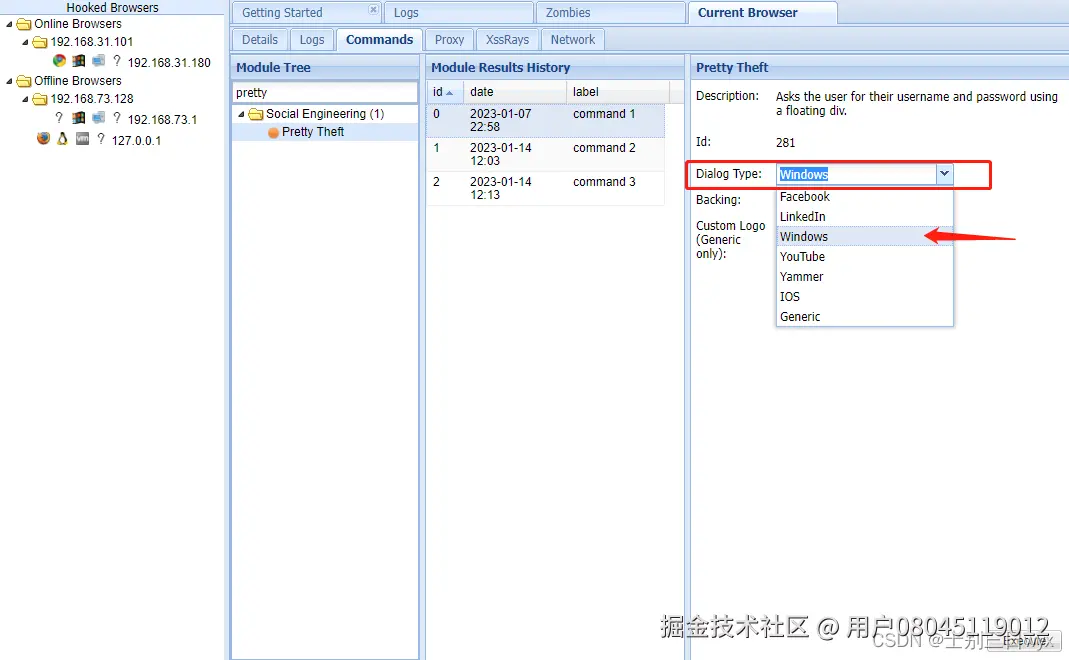This screenshot has width=1069, height=660.
Task: Open the Network tab
Action: 573,40
